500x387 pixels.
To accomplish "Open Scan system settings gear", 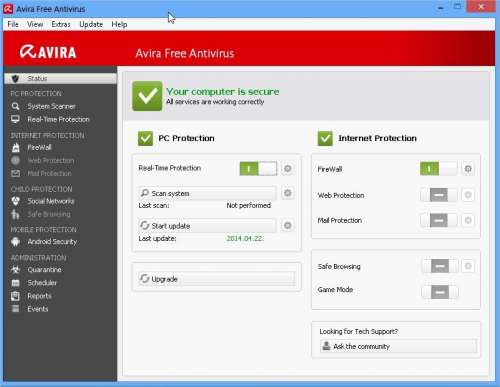I will click(287, 193).
